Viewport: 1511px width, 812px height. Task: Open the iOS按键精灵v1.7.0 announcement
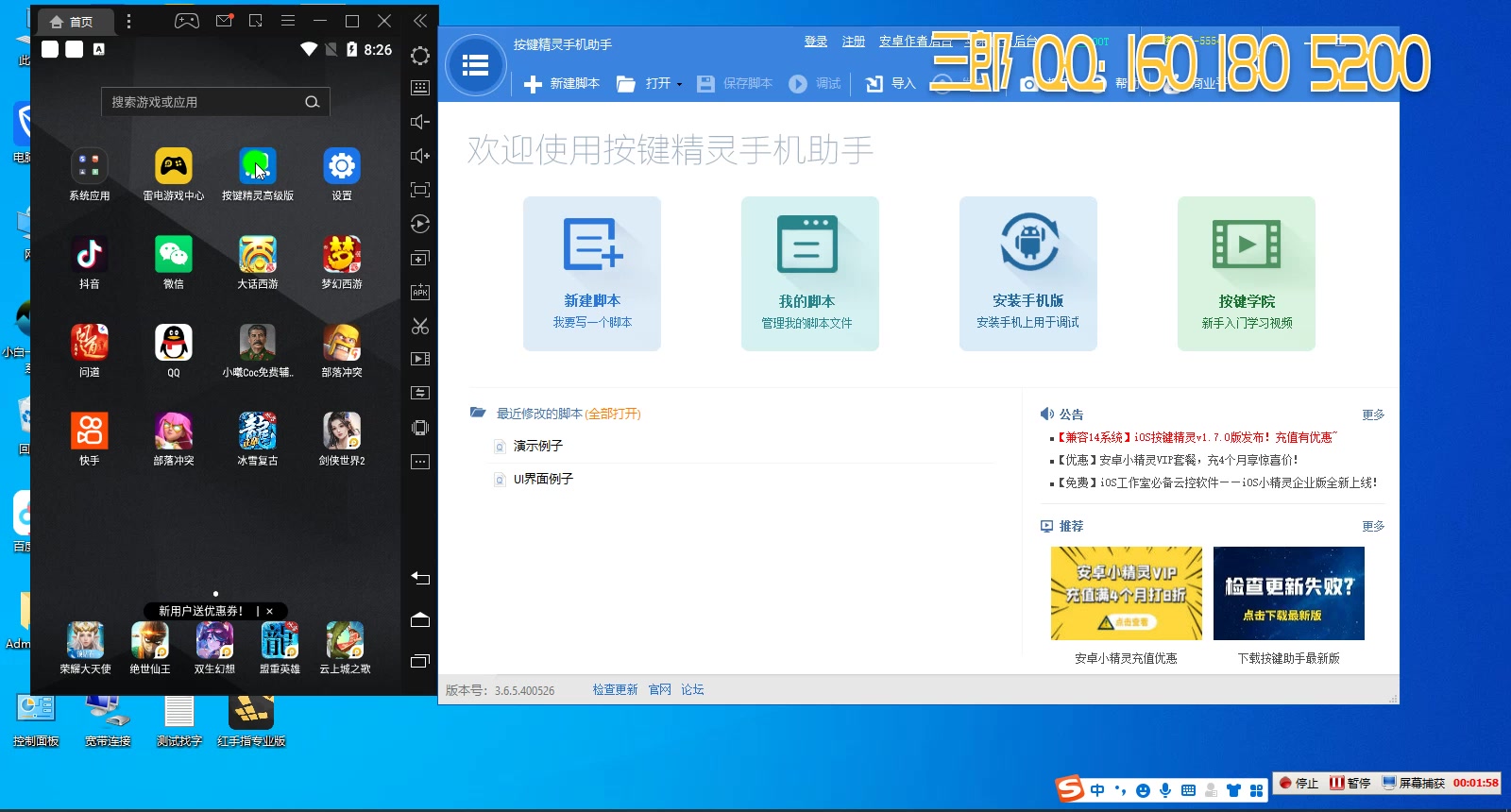point(1195,437)
